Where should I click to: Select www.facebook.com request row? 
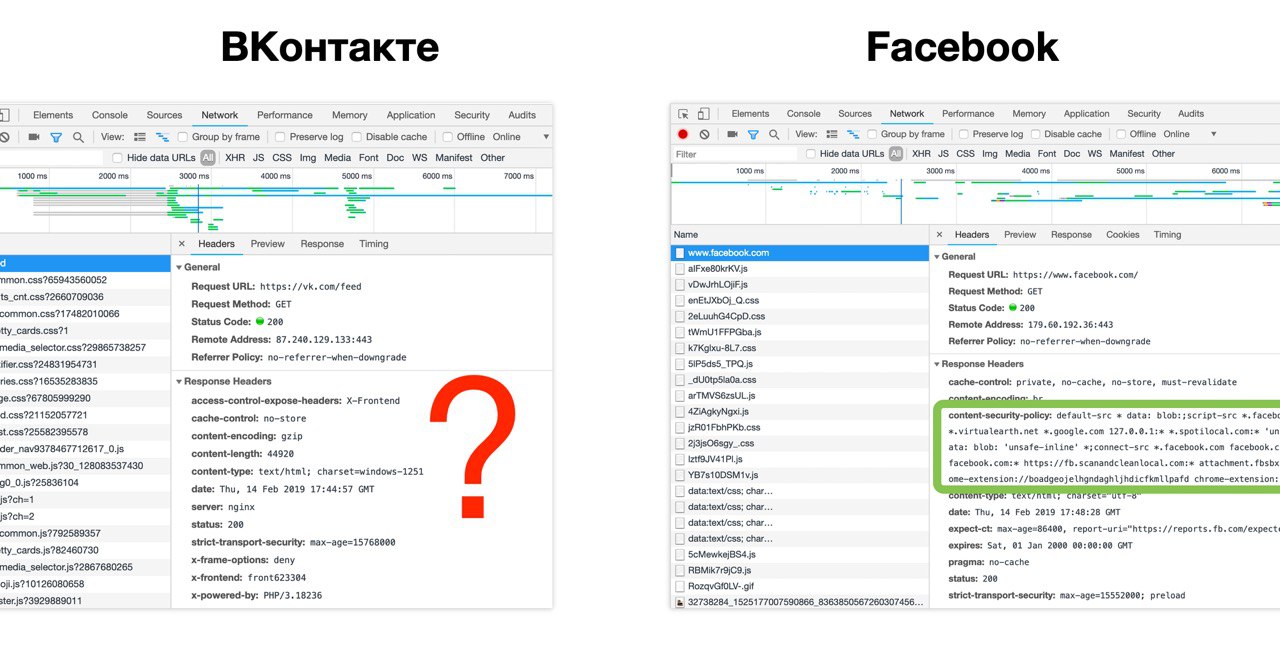(x=800, y=253)
